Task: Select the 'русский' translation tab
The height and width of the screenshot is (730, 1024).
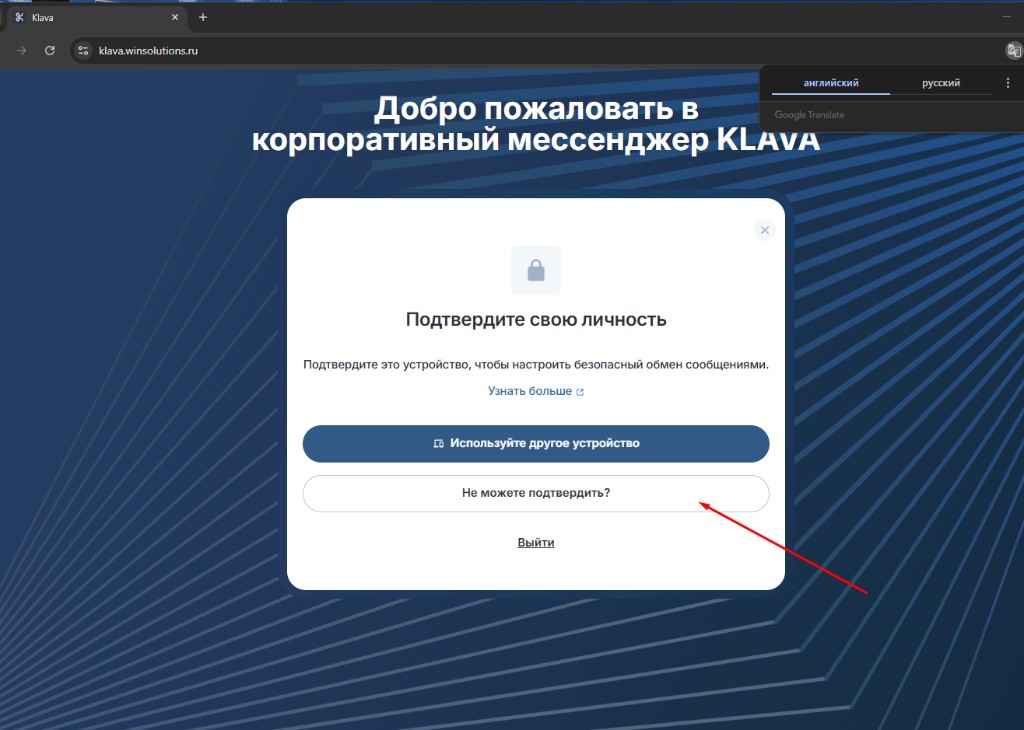Action: click(x=940, y=83)
